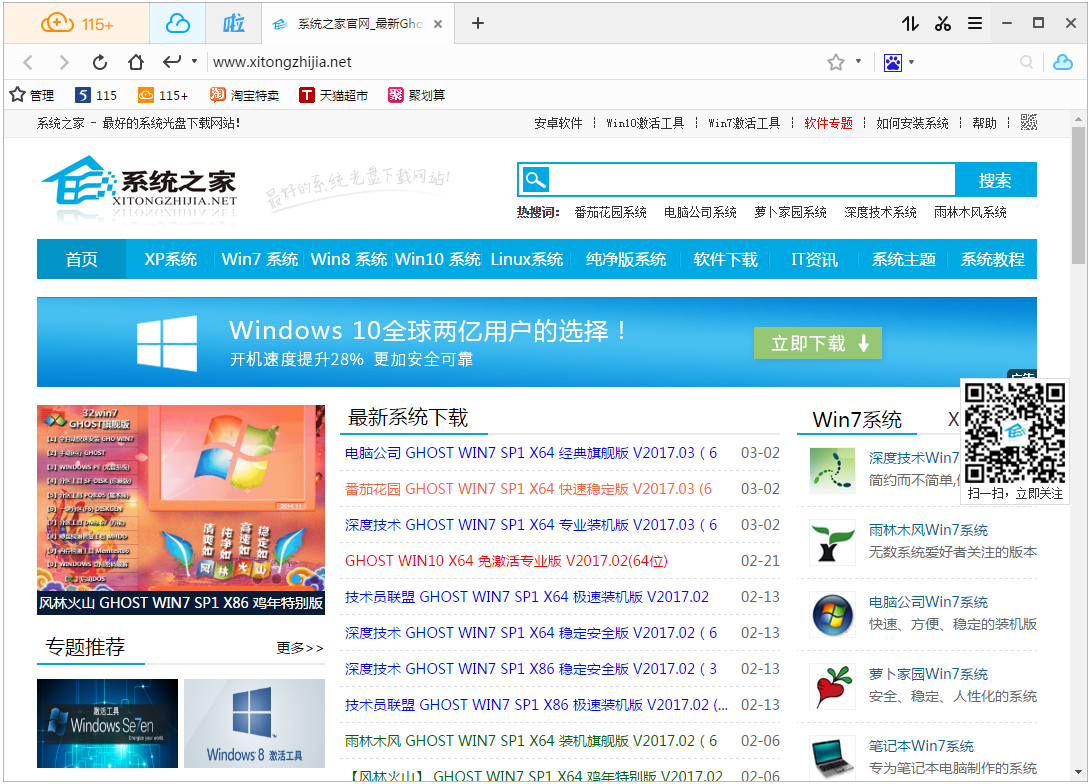The height and width of the screenshot is (784, 1091).
Task: Open the blue cloud tab icon
Action: 177,24
